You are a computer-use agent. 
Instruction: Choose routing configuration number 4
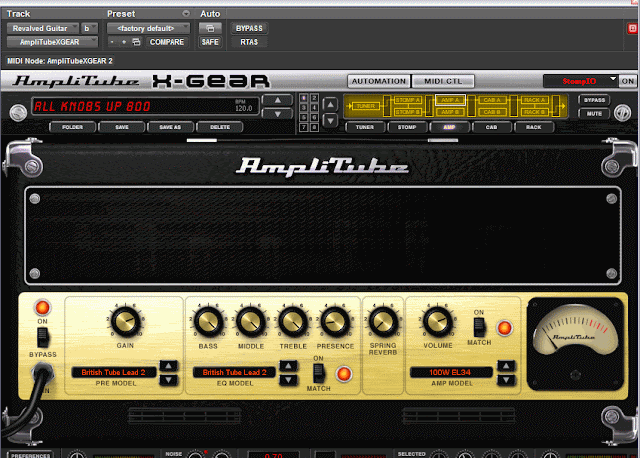coord(314,108)
